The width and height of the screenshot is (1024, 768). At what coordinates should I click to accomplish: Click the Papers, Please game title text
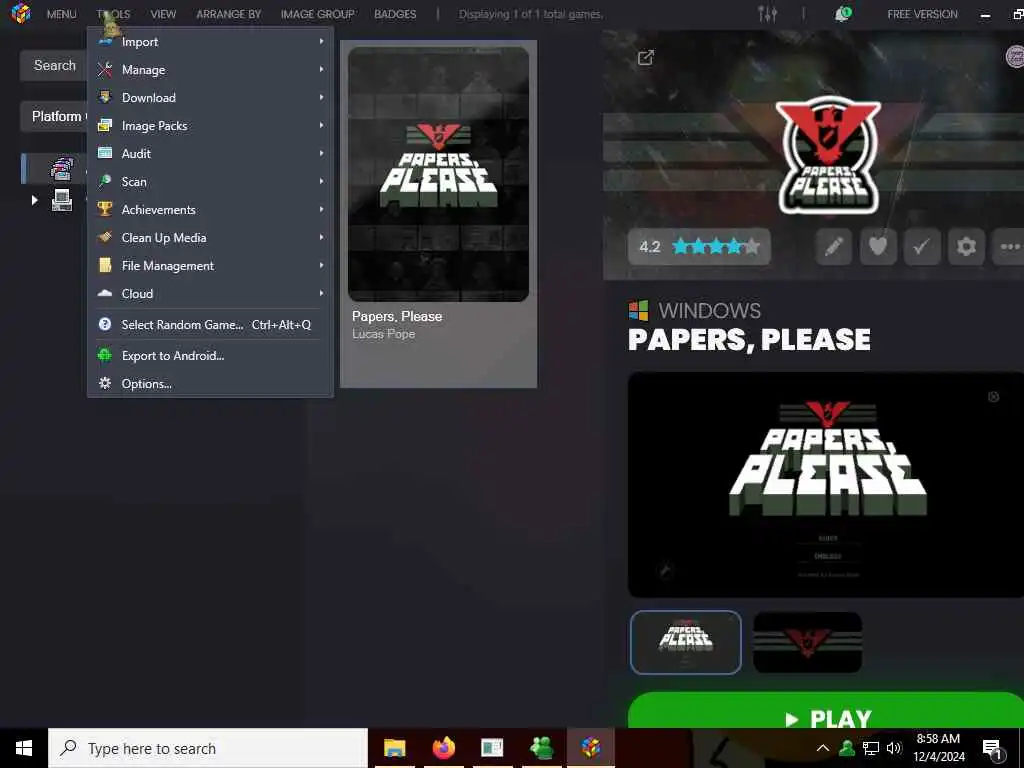pyautogui.click(x=397, y=316)
